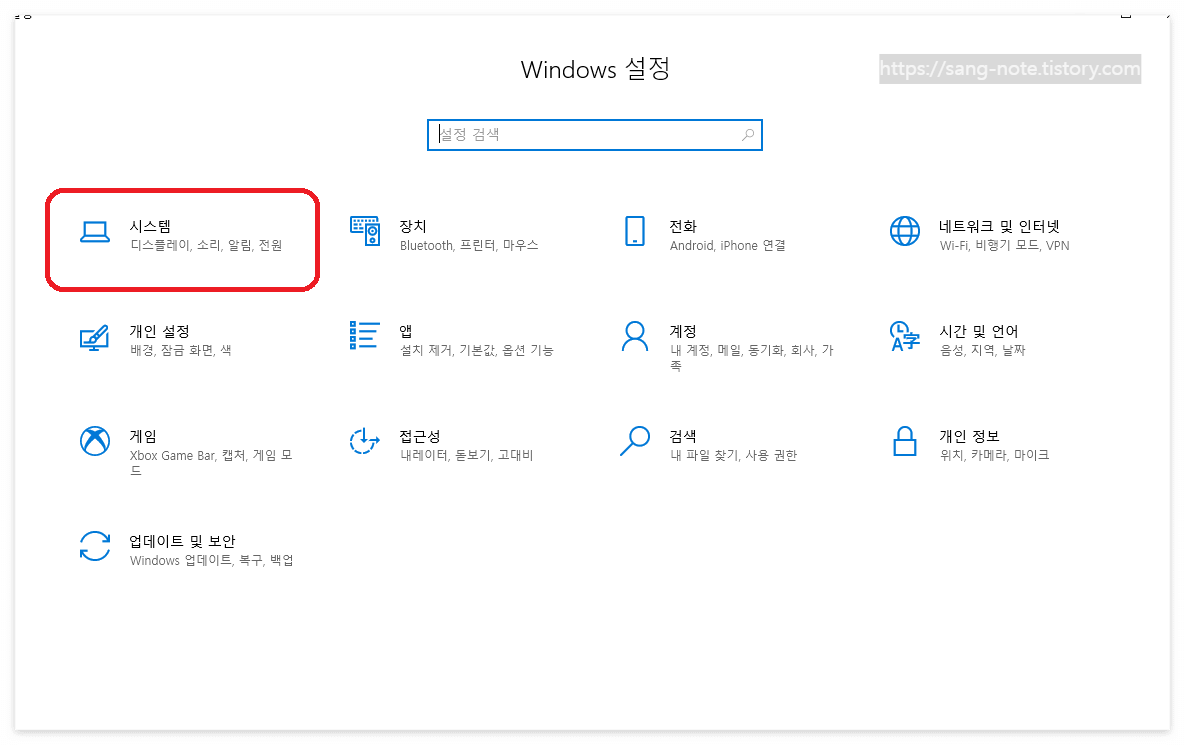Click "설치 제거, 기본값, 옵션 기능" description
Screen dimensions: 1185x745
click(477, 351)
